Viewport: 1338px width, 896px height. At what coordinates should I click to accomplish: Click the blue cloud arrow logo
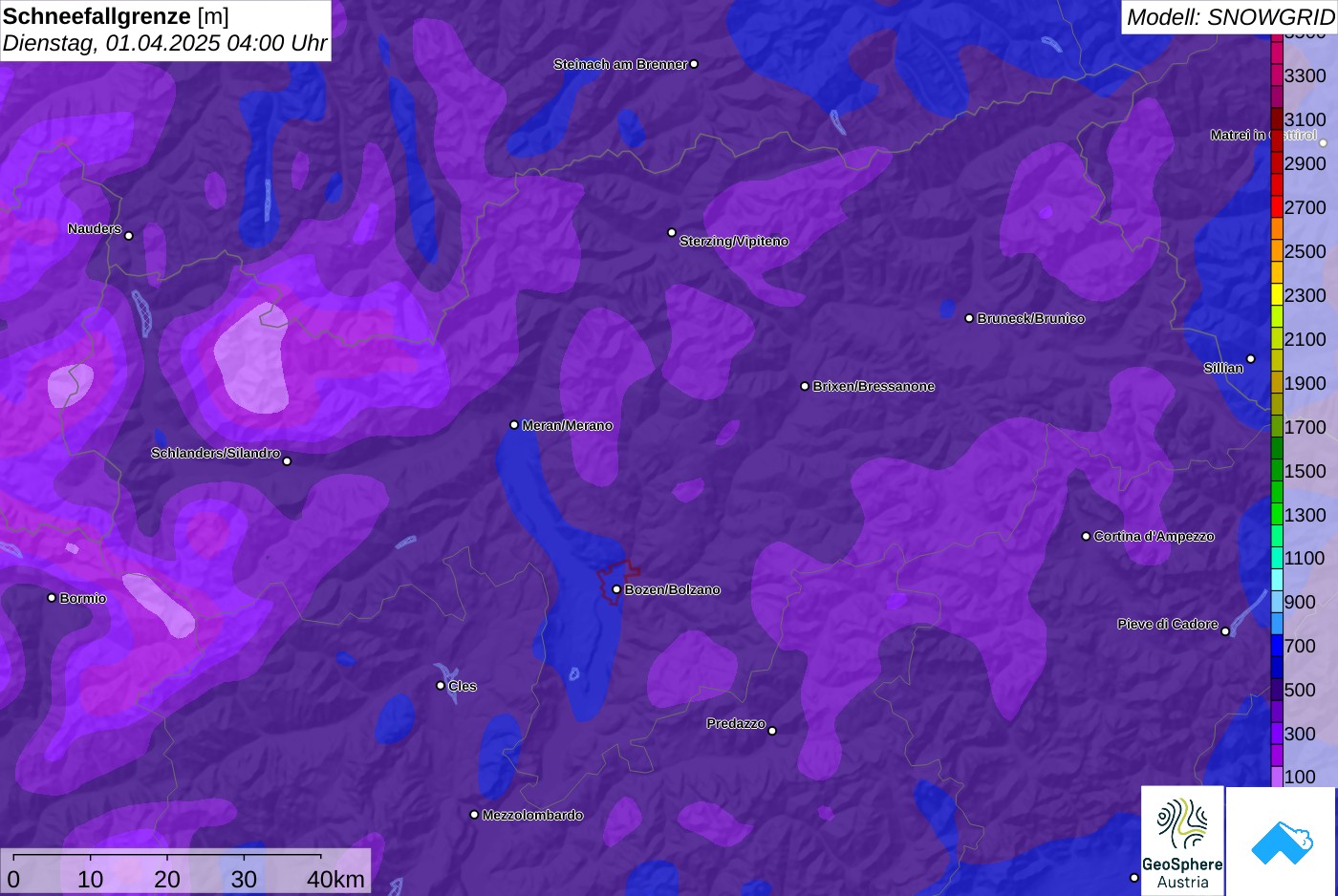1282,841
